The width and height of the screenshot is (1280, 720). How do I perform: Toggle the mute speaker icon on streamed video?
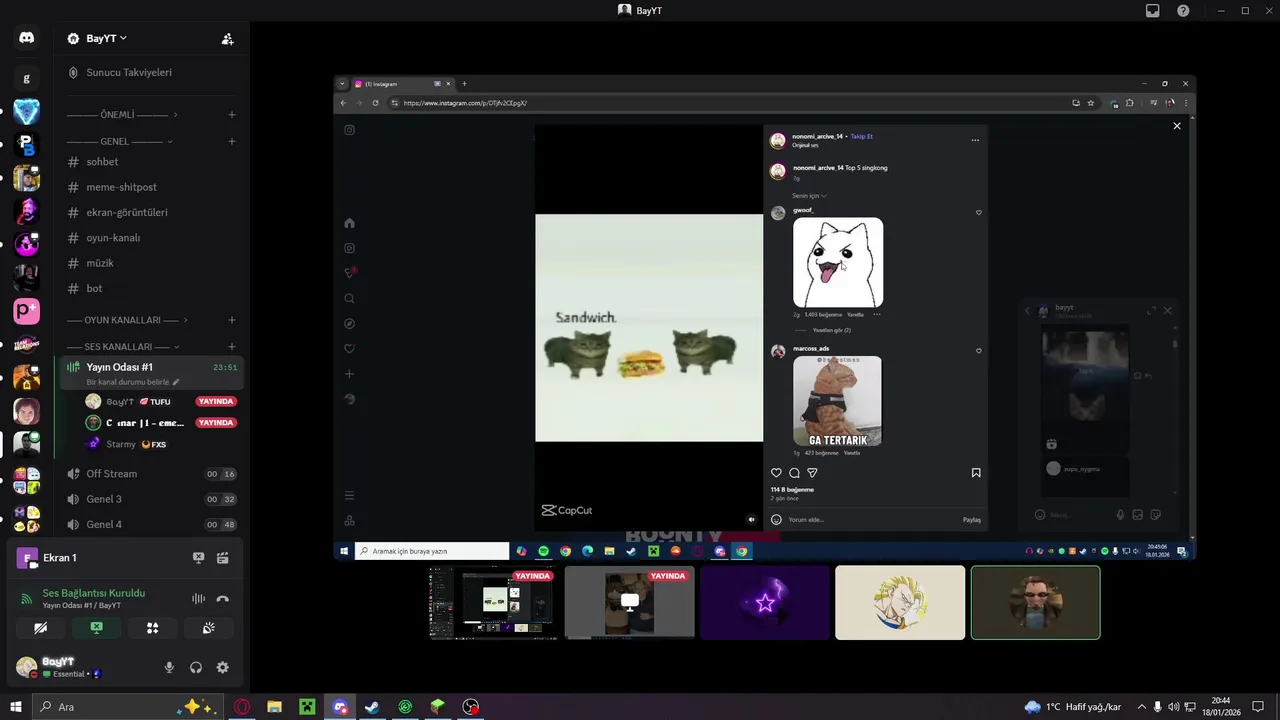[x=751, y=519]
